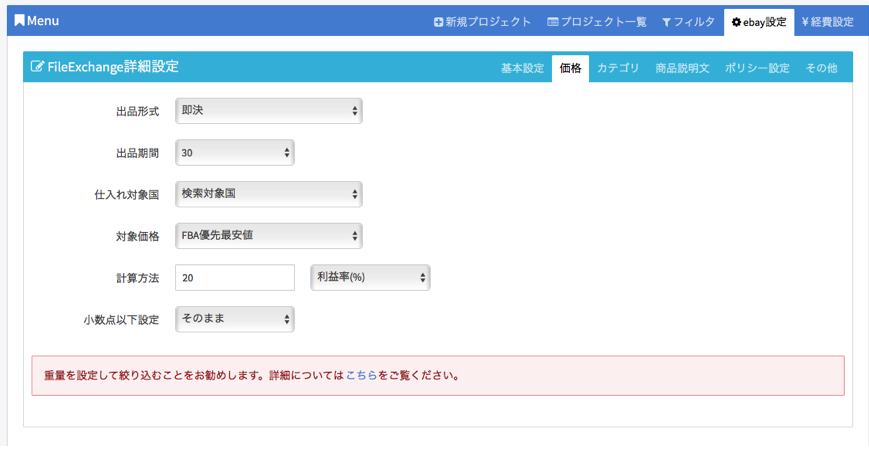The height and width of the screenshot is (450, 869).
Task: Click the yen icon for 経費設定
Action: tap(806, 22)
